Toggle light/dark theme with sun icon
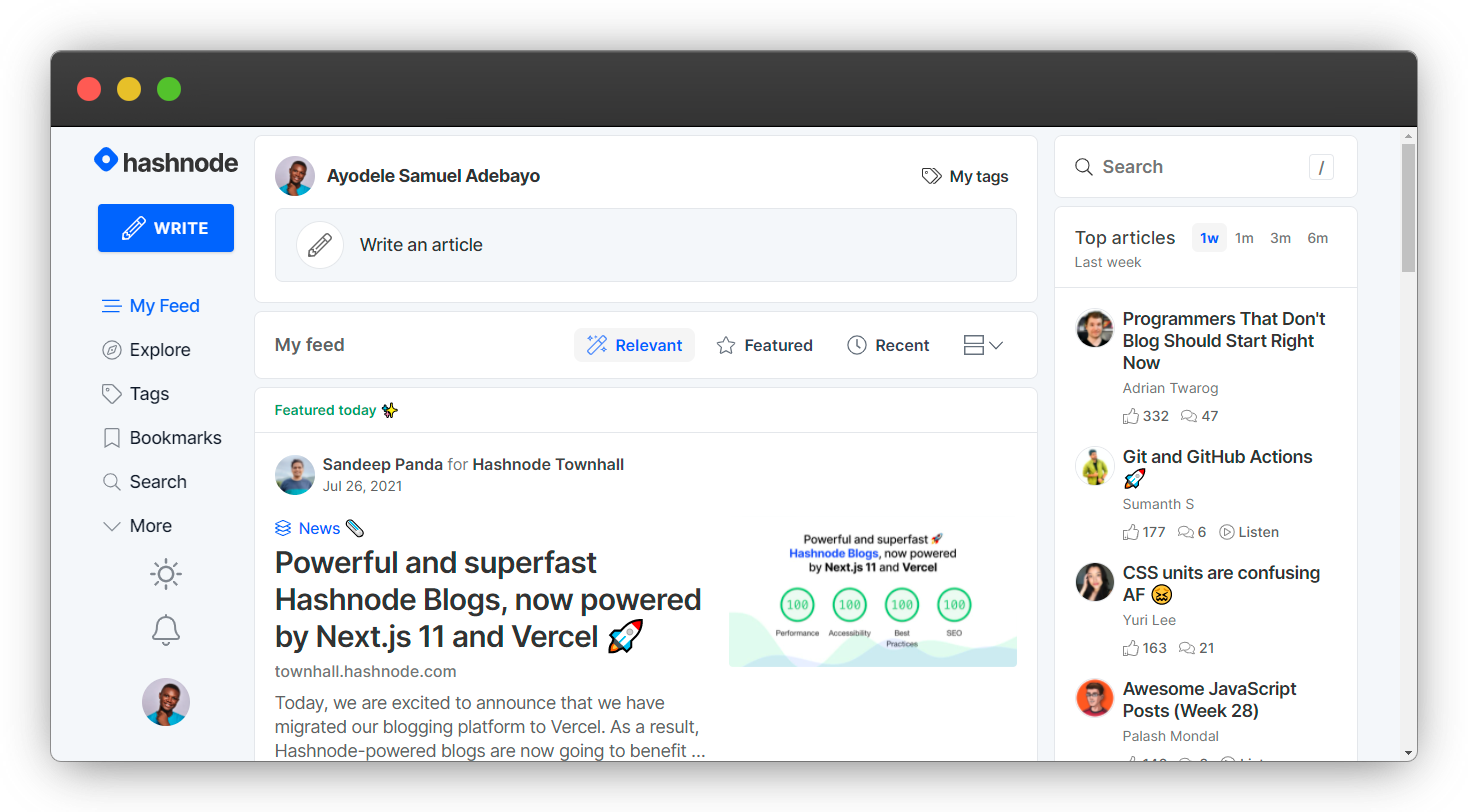This screenshot has height=812, width=1468. coord(166,574)
